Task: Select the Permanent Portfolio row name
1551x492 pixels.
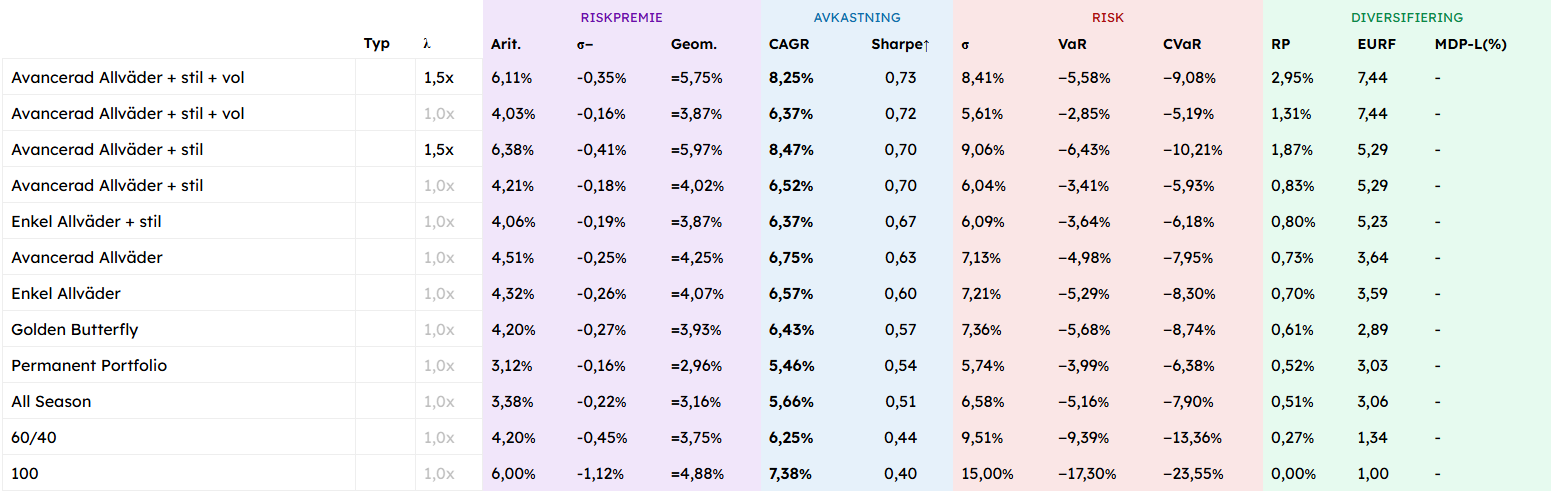Action: point(89,366)
